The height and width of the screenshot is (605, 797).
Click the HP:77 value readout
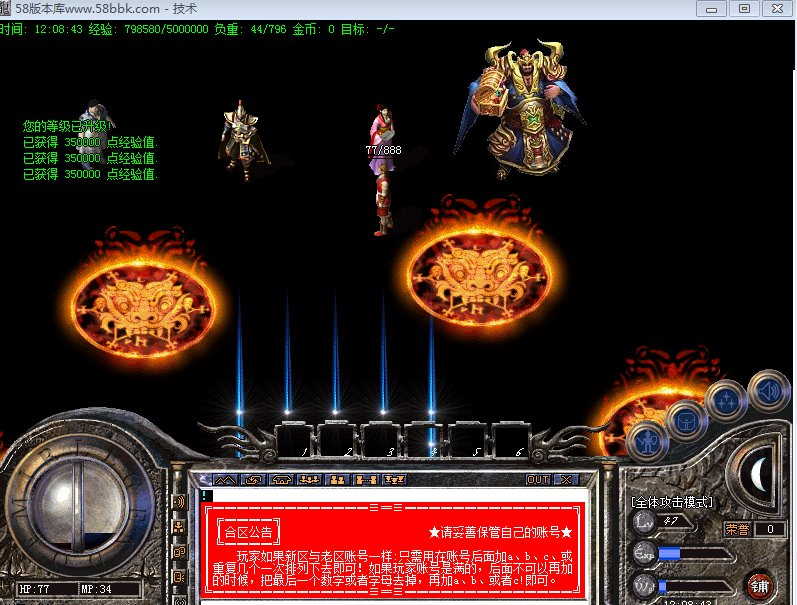coord(35,589)
